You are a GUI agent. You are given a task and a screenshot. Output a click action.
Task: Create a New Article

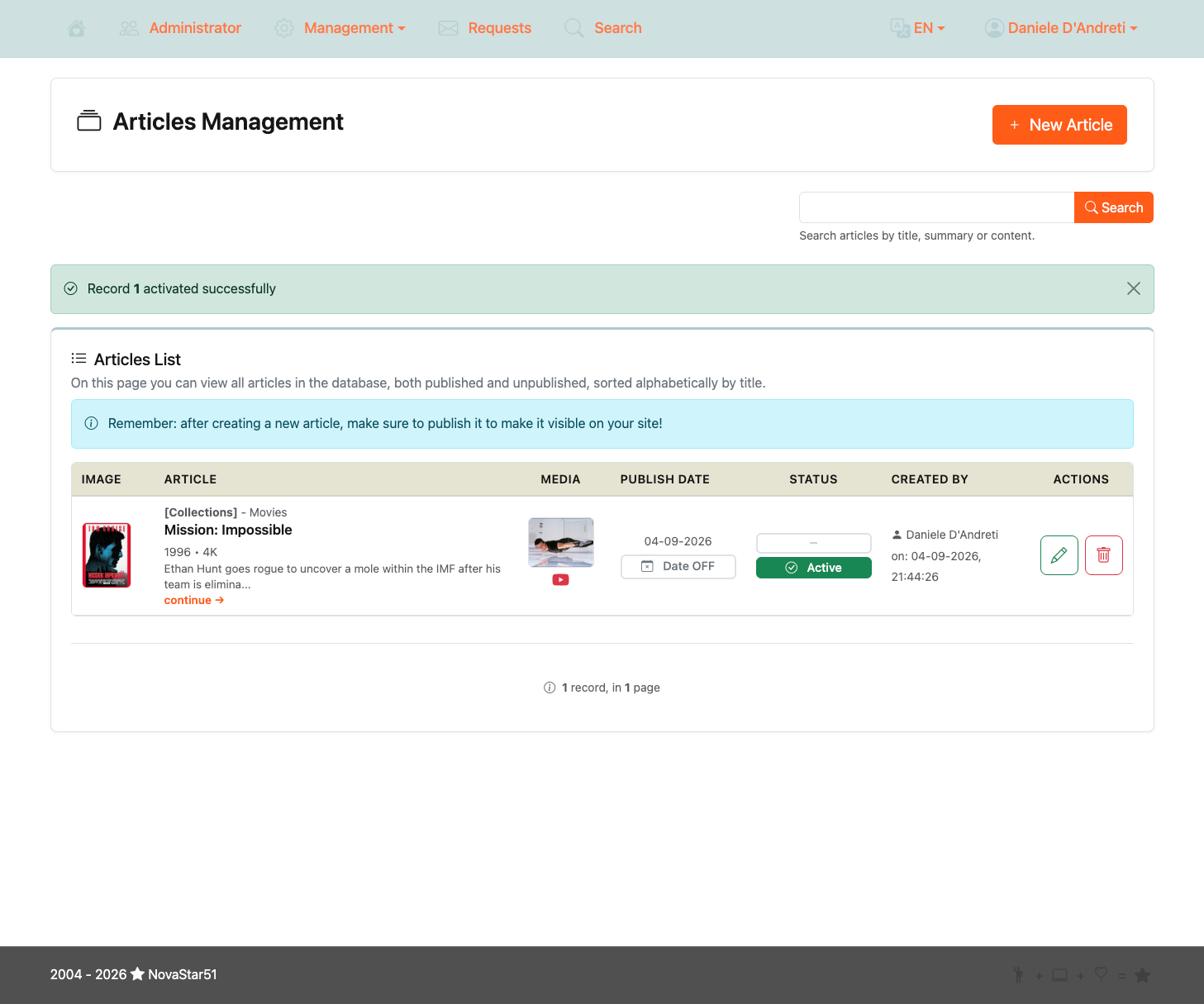click(x=1059, y=125)
